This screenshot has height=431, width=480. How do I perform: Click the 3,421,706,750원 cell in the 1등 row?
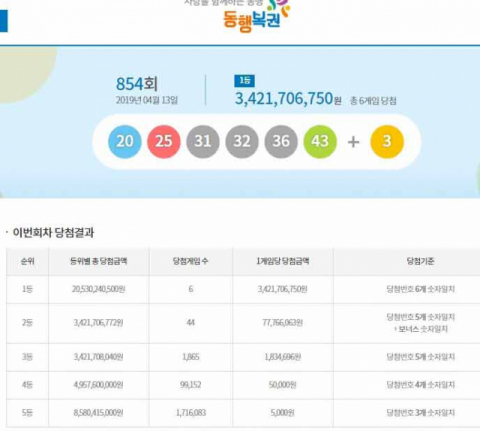pyautogui.click(x=283, y=289)
